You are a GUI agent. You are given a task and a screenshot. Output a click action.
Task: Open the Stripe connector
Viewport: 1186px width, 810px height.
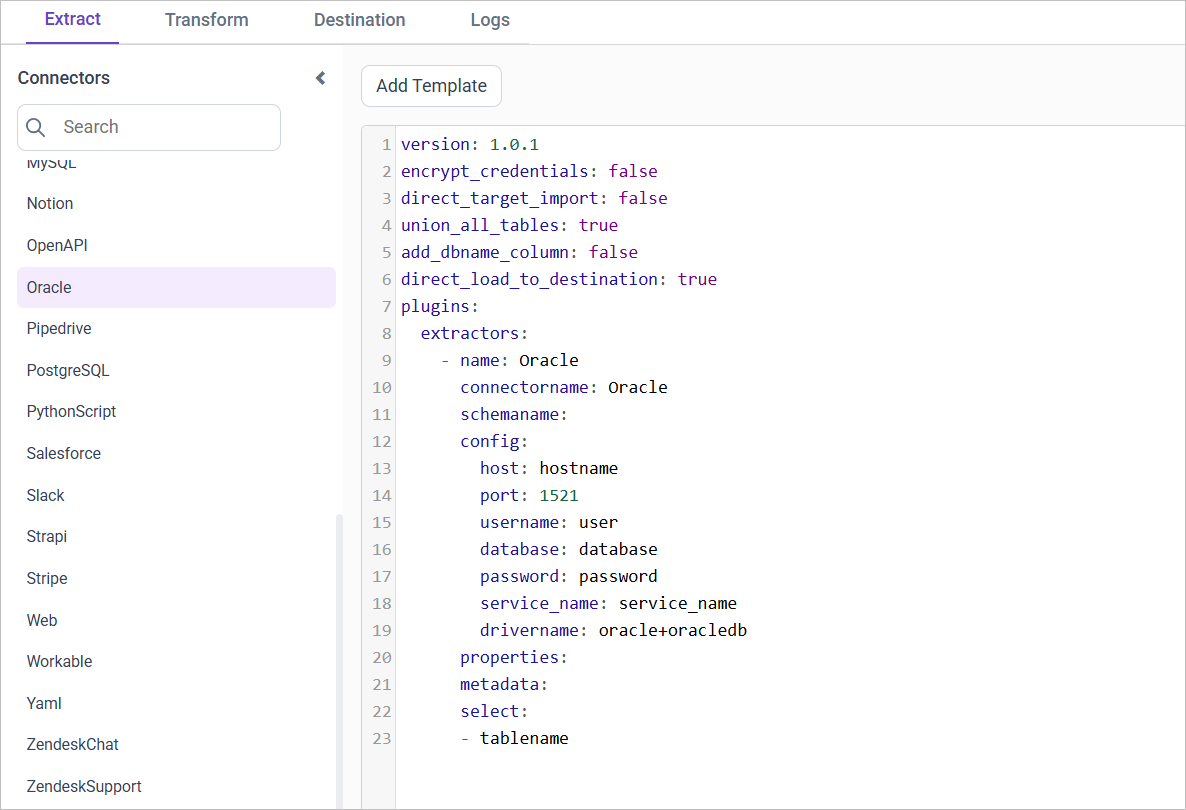click(x=46, y=578)
